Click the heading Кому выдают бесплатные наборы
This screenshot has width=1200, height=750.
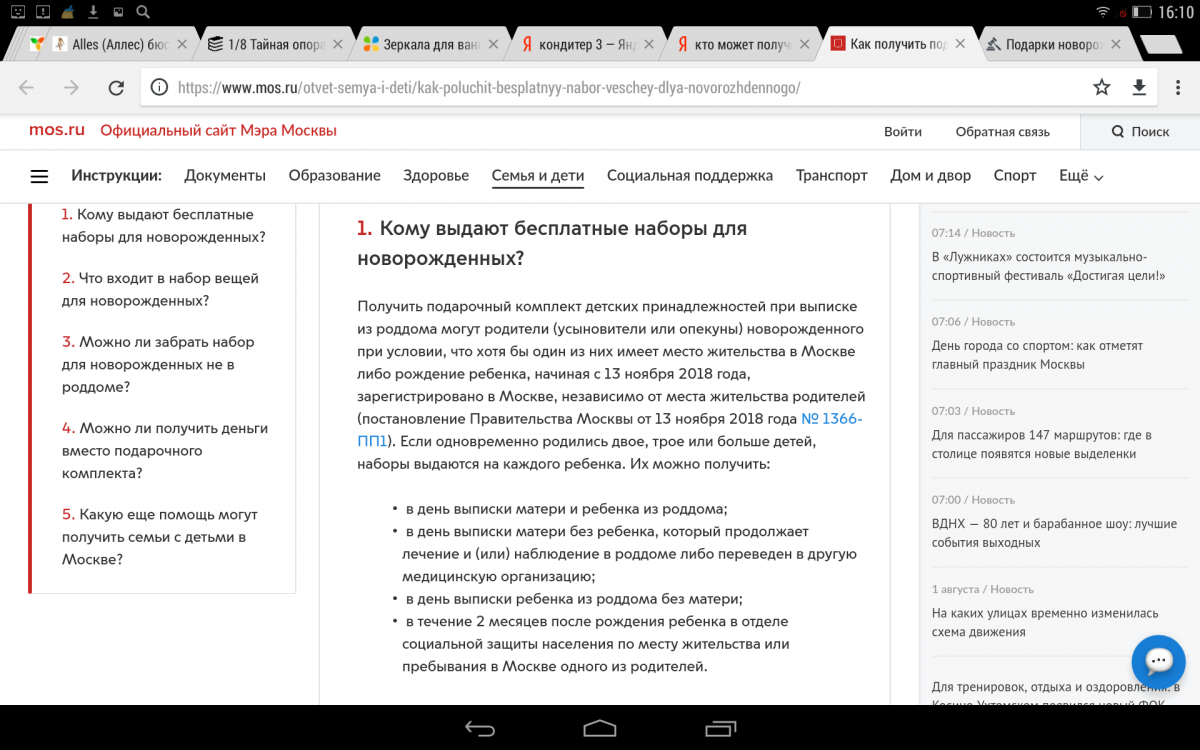pos(552,243)
